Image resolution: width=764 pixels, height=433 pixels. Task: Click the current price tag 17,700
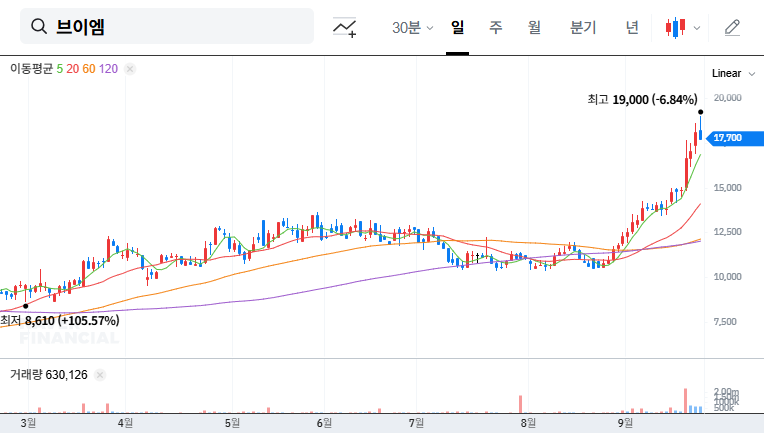coord(735,138)
